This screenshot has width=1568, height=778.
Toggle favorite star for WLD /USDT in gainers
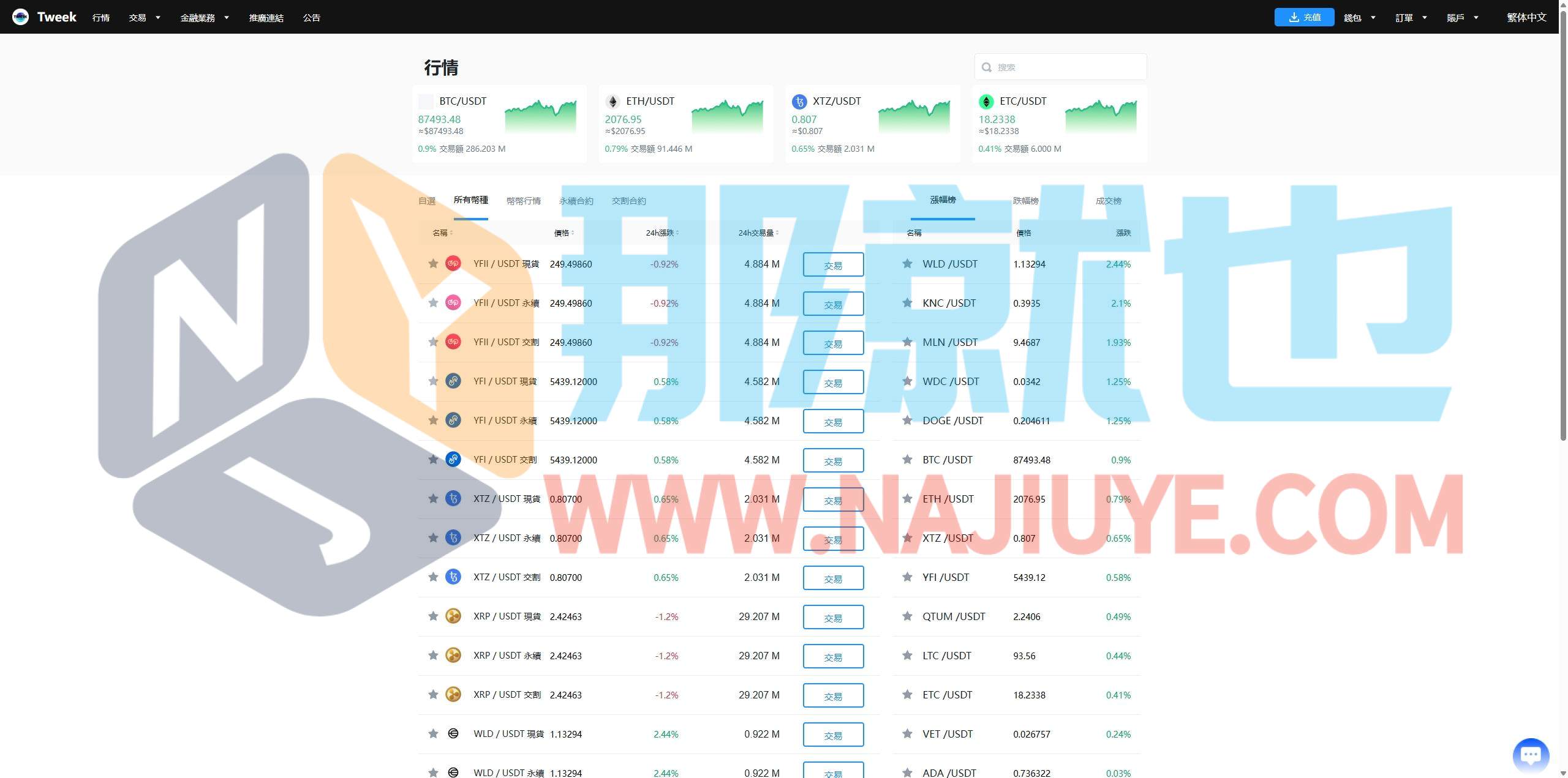coord(907,264)
